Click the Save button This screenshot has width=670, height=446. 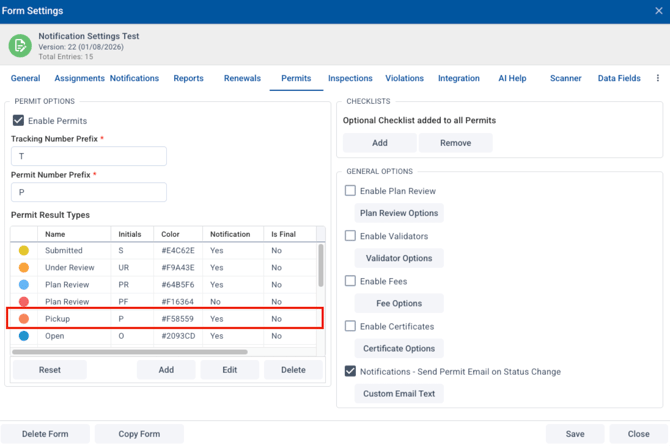coord(575,434)
